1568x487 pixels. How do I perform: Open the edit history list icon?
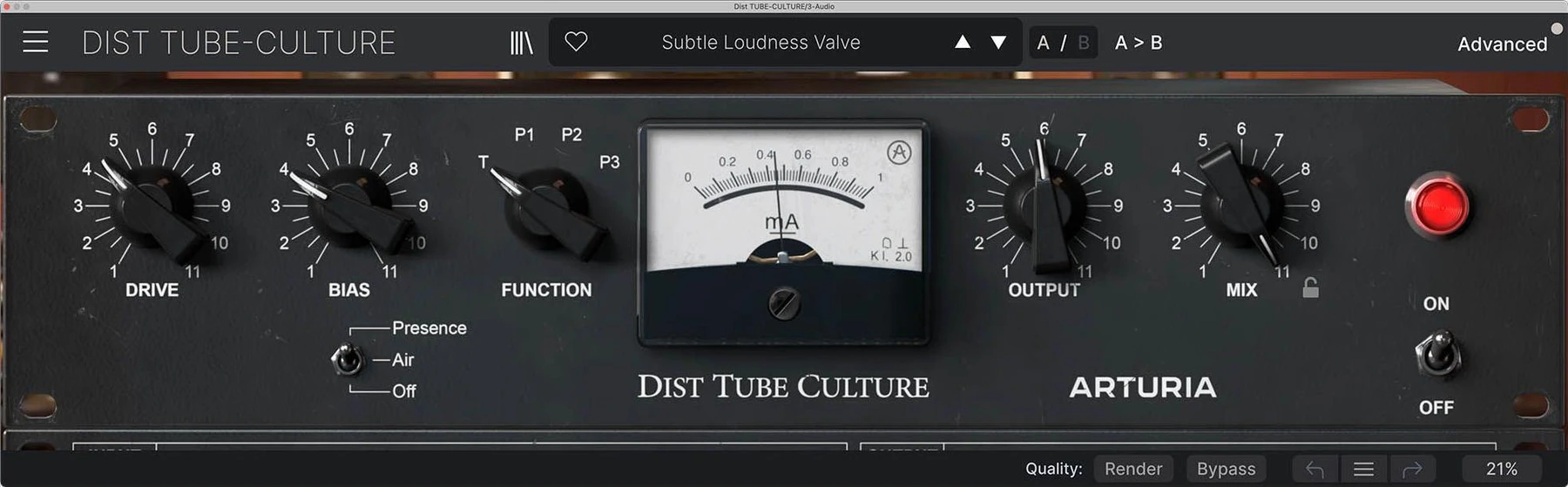pyautogui.click(x=1364, y=470)
